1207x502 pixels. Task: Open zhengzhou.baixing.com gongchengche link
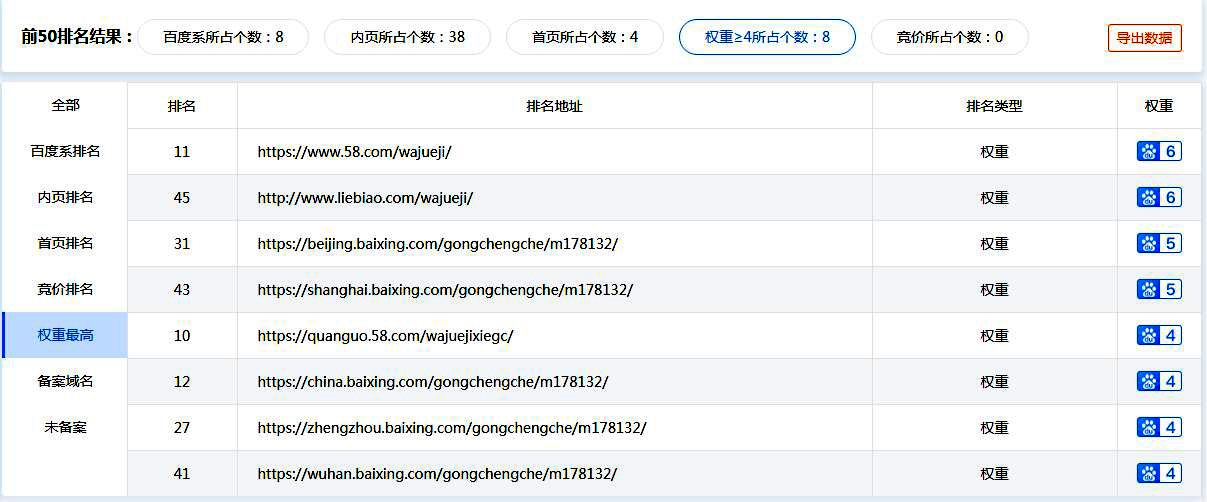[x=452, y=428]
